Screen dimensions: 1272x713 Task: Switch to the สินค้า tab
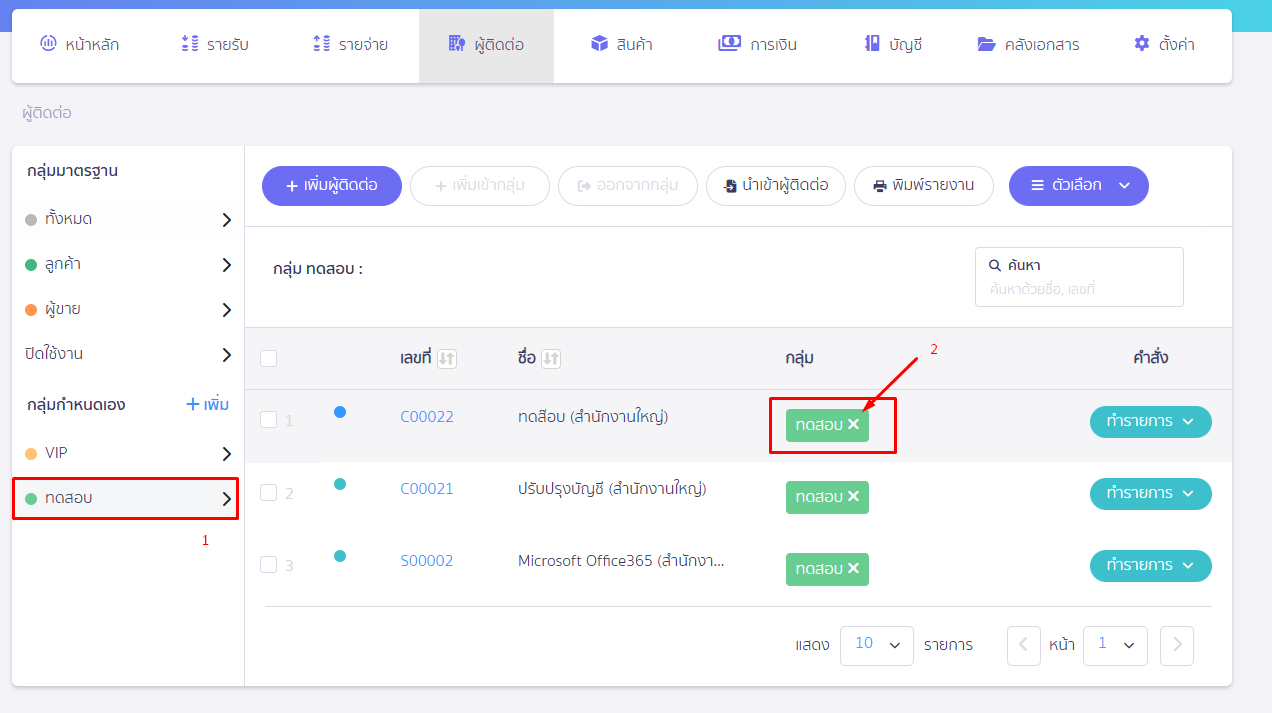621,44
